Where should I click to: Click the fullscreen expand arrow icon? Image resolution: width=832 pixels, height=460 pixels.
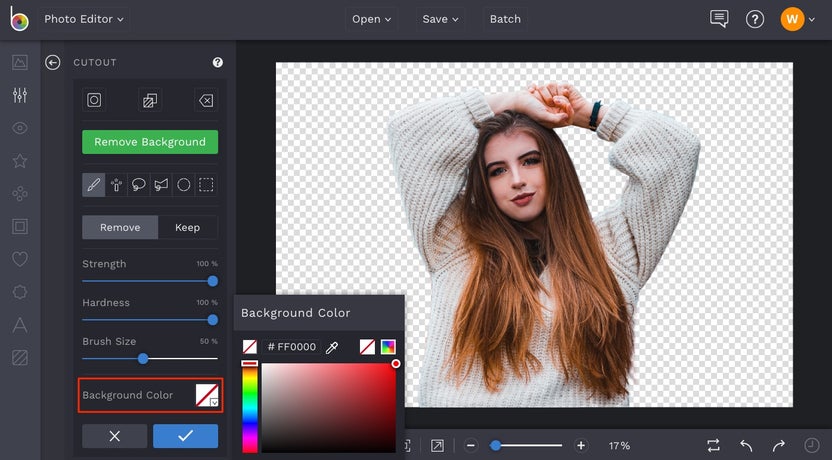(x=437, y=446)
